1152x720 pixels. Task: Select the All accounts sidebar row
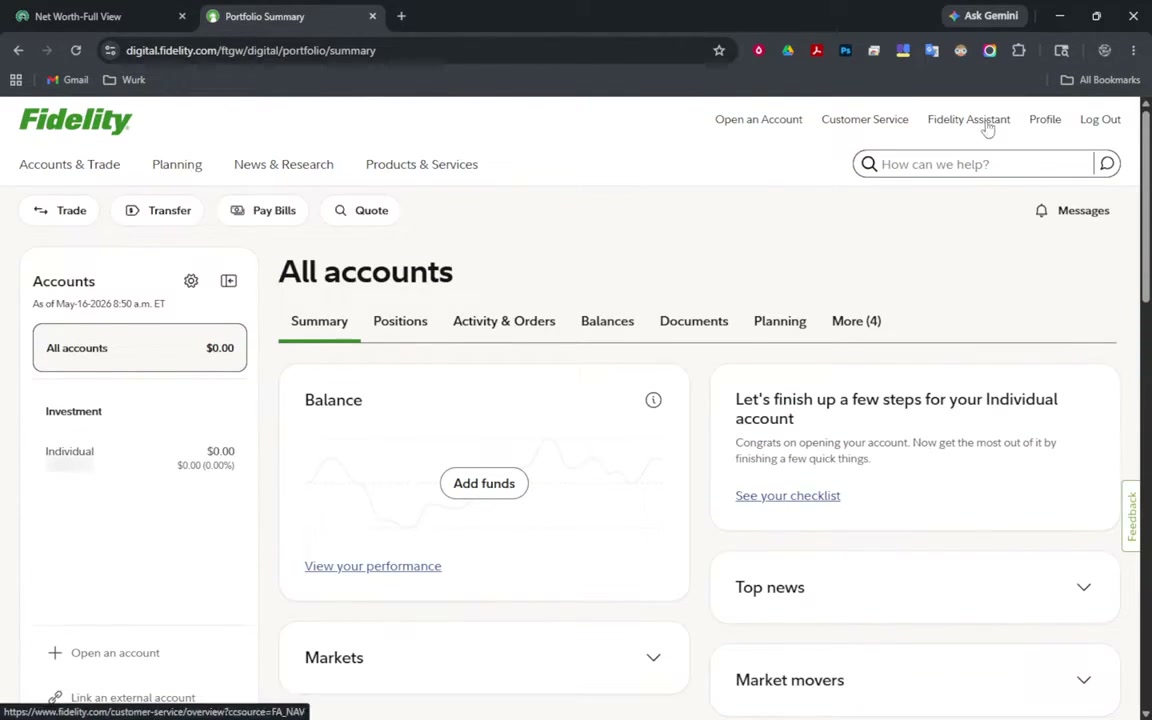(140, 348)
